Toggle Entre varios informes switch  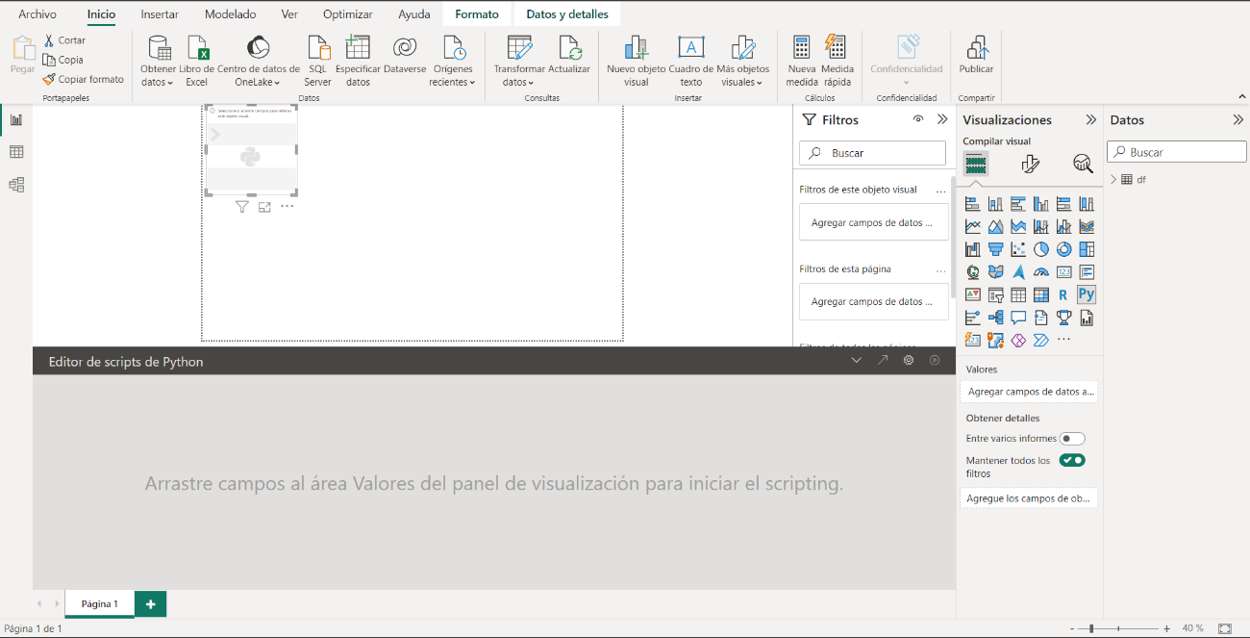point(1072,439)
